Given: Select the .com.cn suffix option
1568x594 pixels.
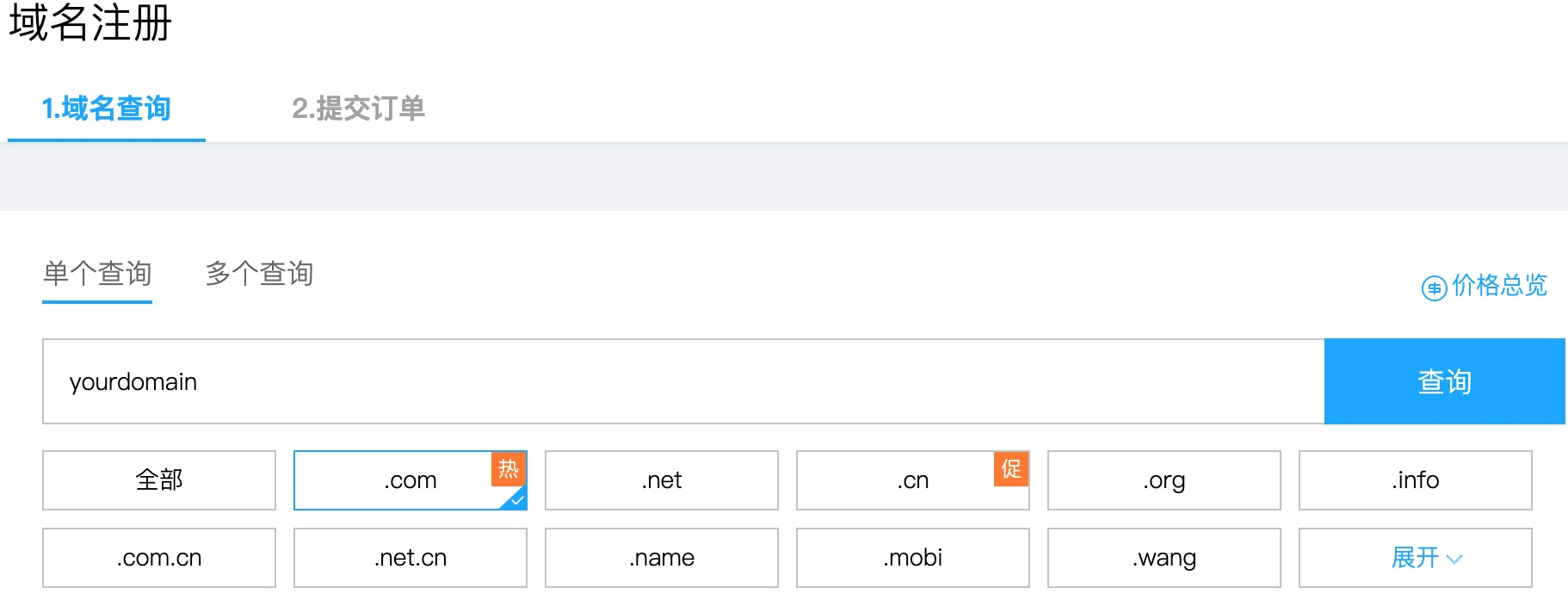Looking at the screenshot, I should tap(159, 558).
